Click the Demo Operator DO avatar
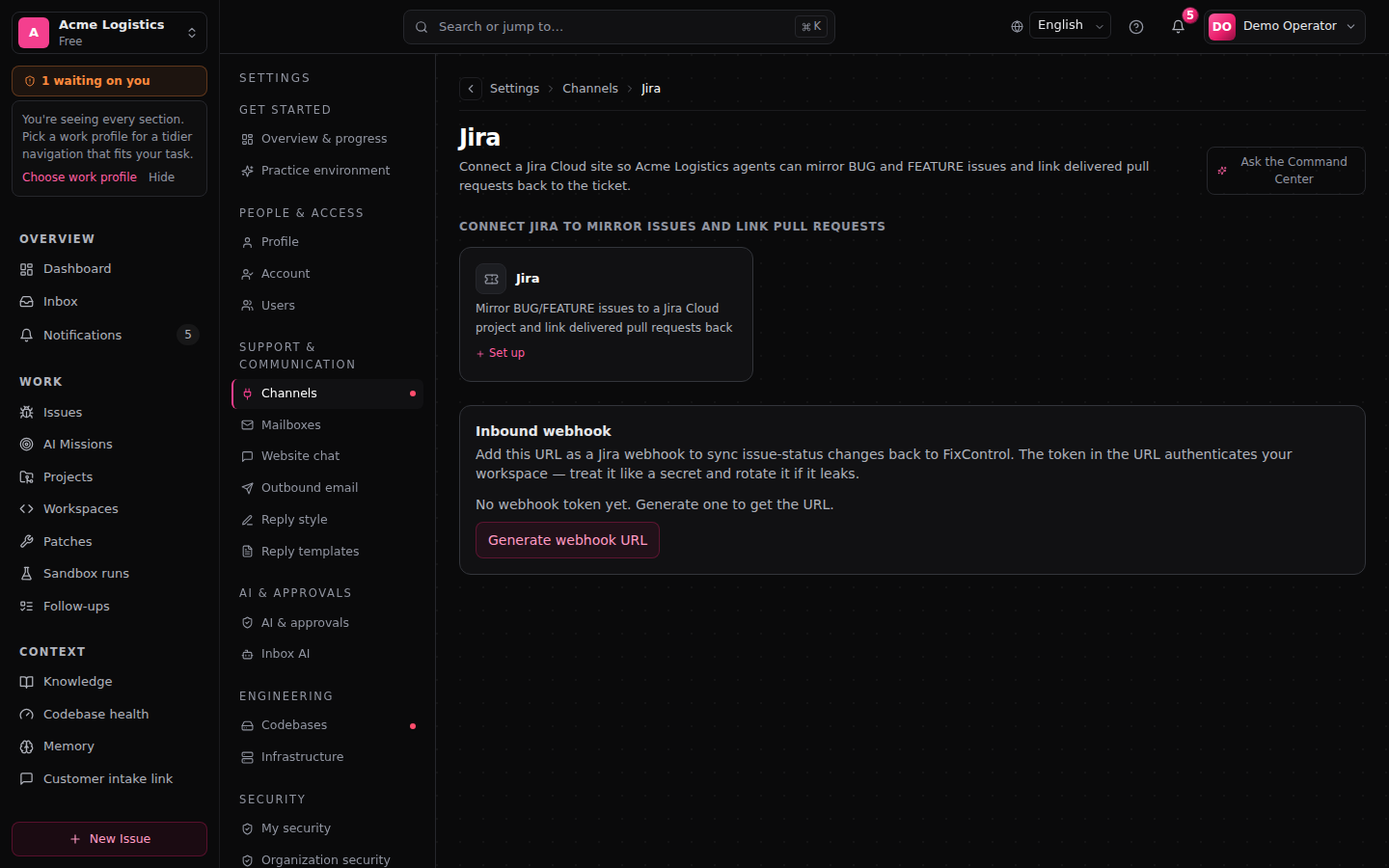 pyautogui.click(x=1222, y=27)
